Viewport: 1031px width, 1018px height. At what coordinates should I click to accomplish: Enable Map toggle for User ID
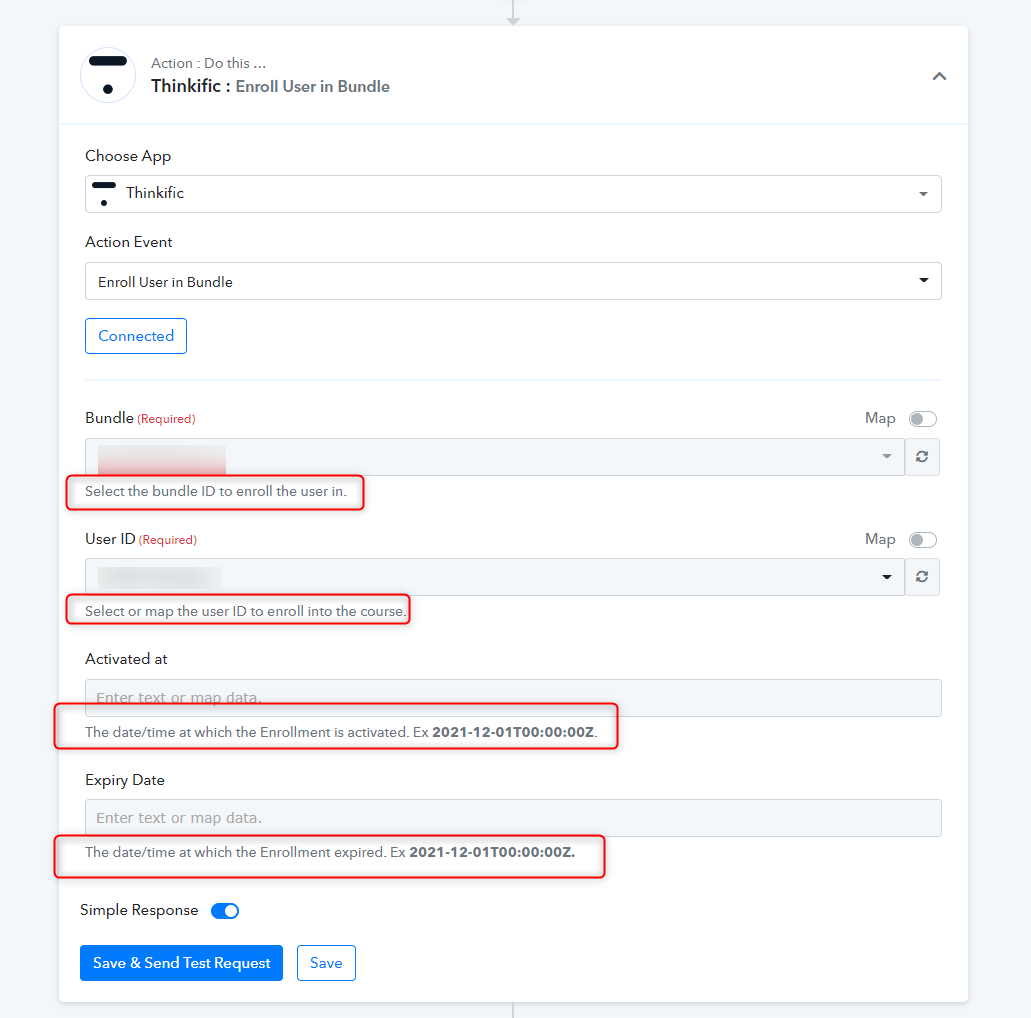pos(923,540)
